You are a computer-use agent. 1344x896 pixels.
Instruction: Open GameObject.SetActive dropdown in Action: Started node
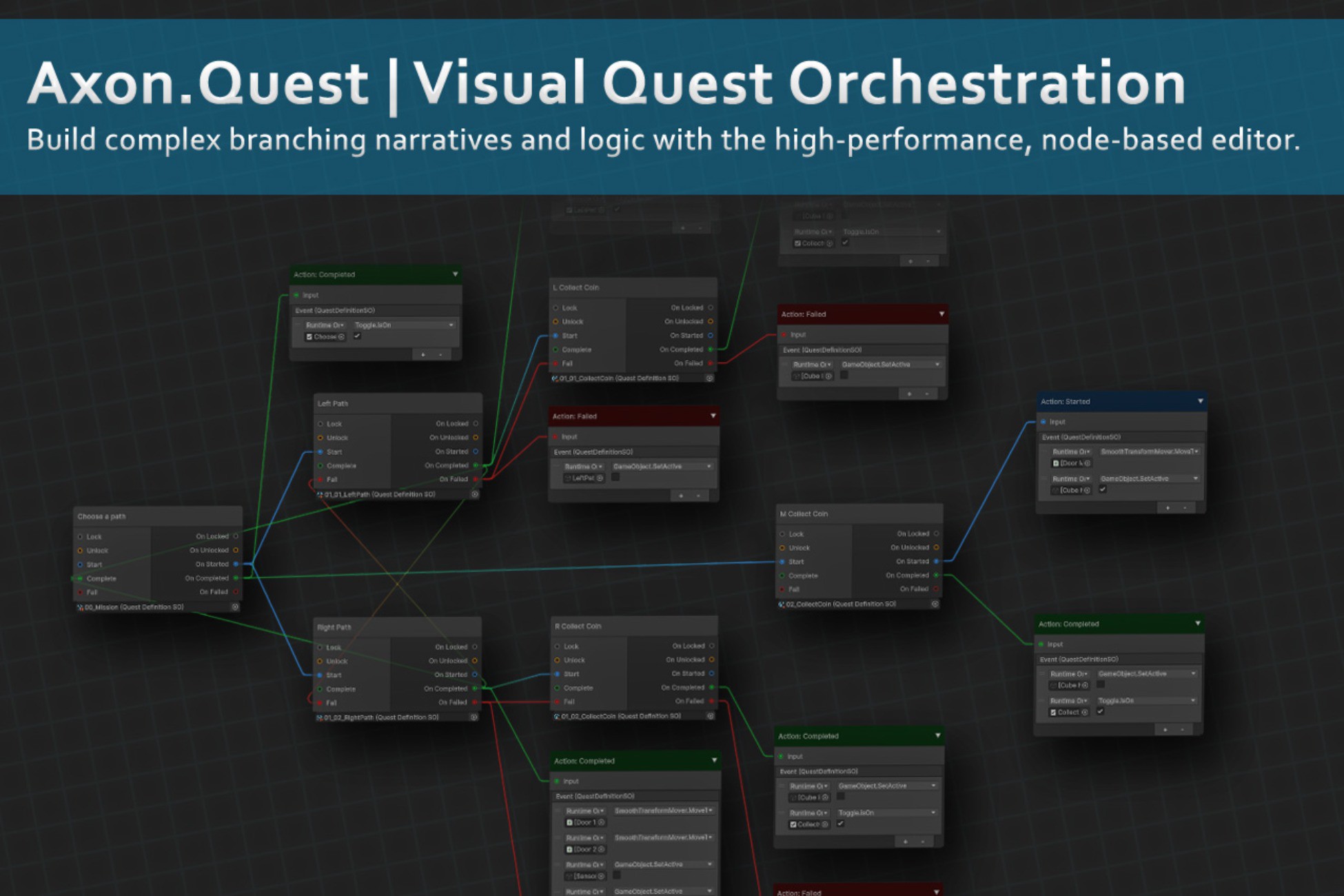[x=1150, y=478]
